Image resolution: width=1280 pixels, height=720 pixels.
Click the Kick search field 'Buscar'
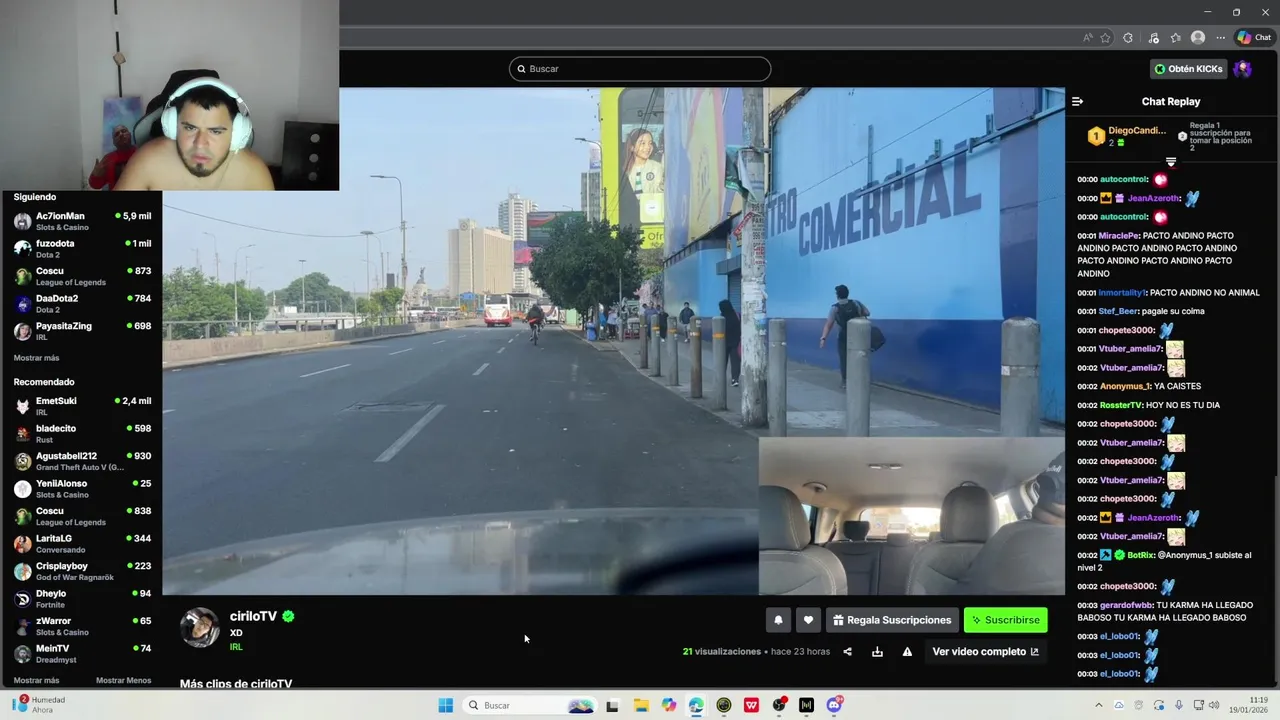pyautogui.click(x=640, y=69)
